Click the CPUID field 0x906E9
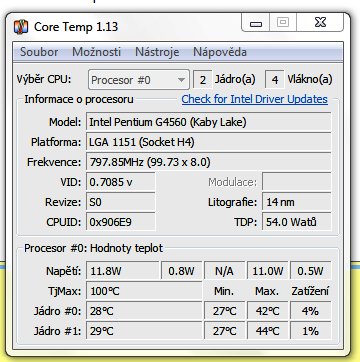Image resolution: width=360 pixels, height=362 pixels. [121, 222]
